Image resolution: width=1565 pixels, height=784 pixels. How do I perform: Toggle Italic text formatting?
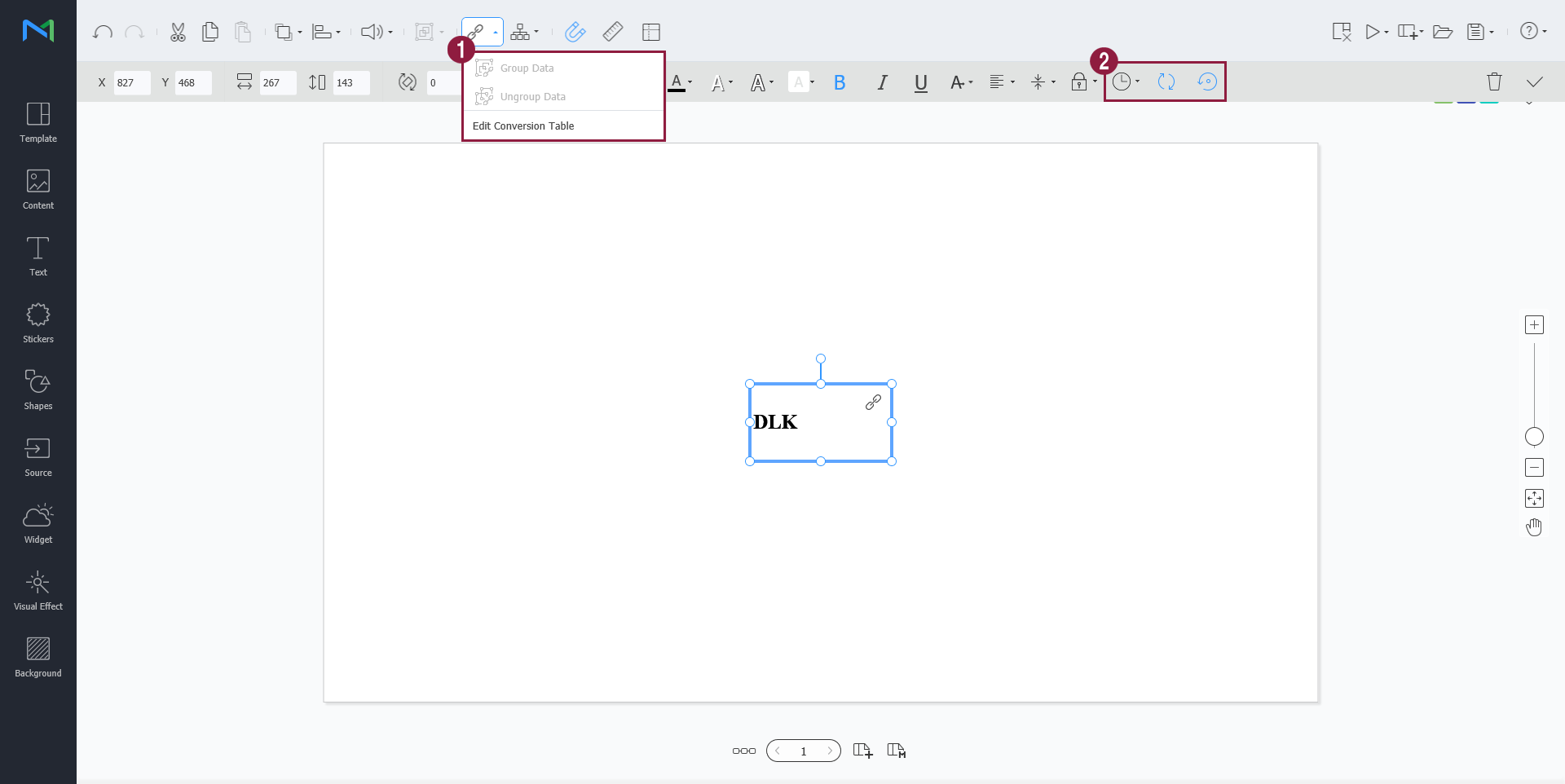coord(882,82)
